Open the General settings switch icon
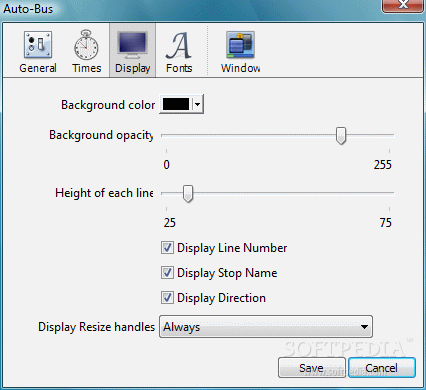This screenshot has height=390, width=426. 38,44
